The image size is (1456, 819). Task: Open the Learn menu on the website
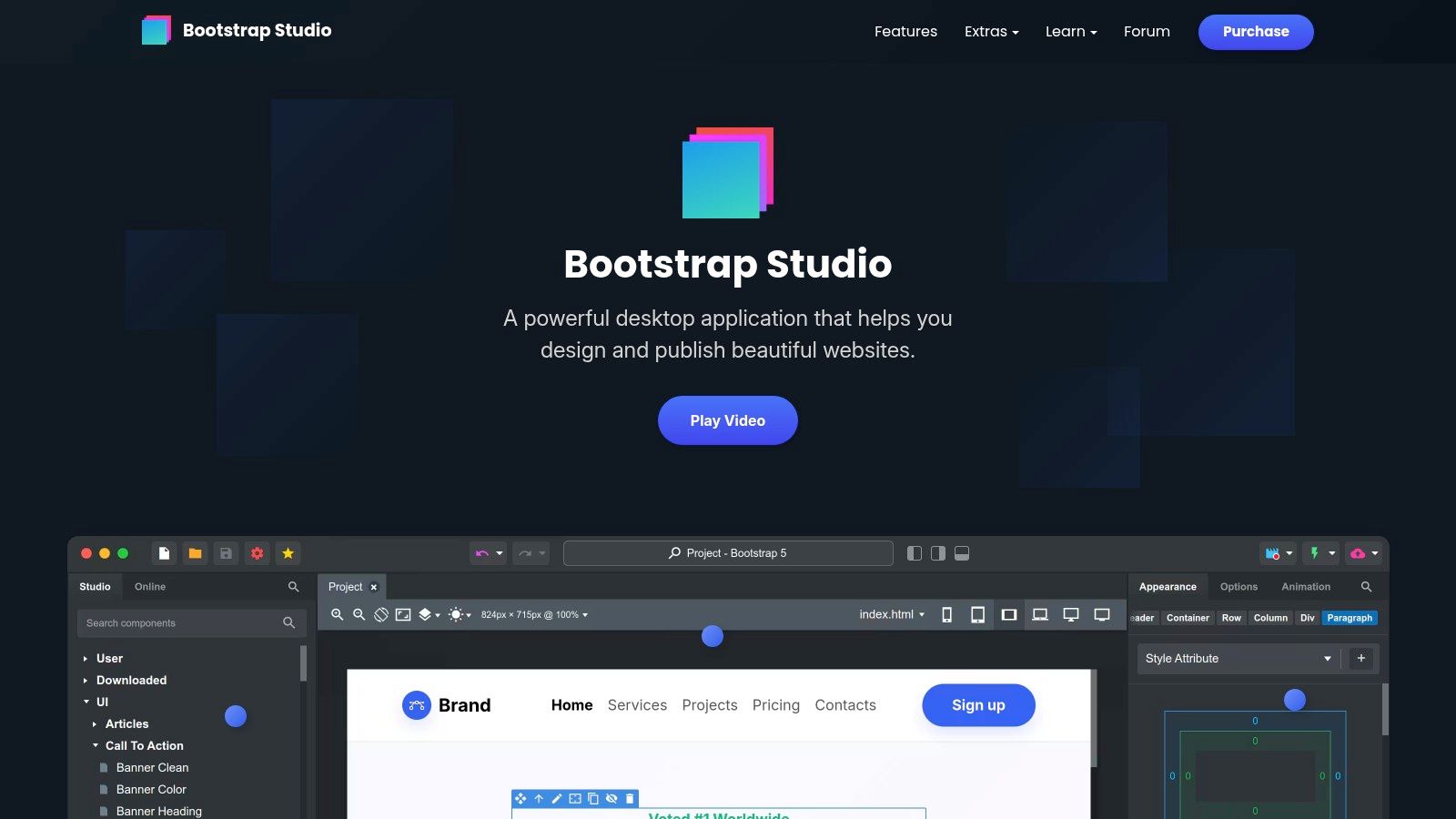(x=1071, y=32)
